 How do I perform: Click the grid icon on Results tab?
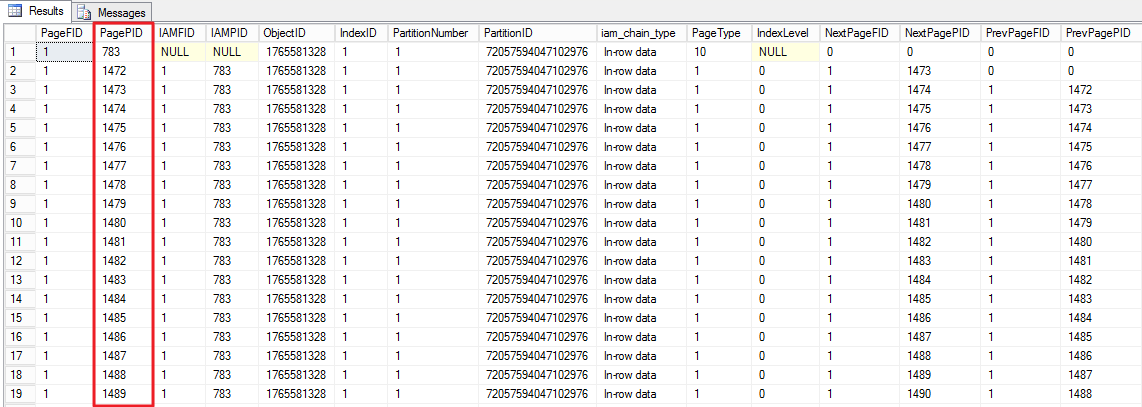[x=14, y=11]
